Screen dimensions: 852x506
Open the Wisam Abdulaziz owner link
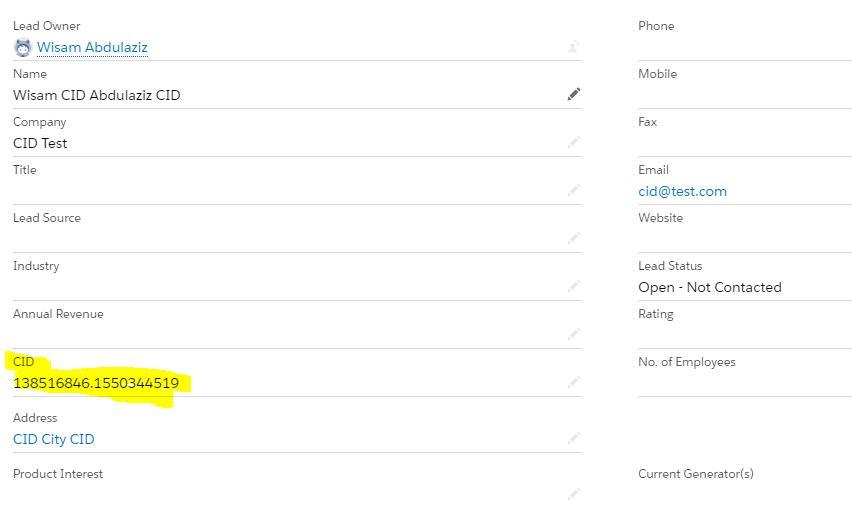(x=92, y=48)
